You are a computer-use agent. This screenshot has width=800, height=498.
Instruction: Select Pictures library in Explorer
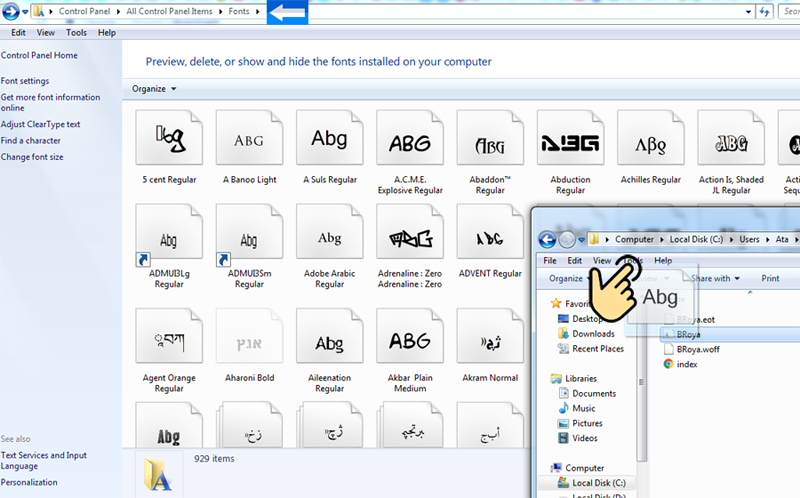[581, 423]
